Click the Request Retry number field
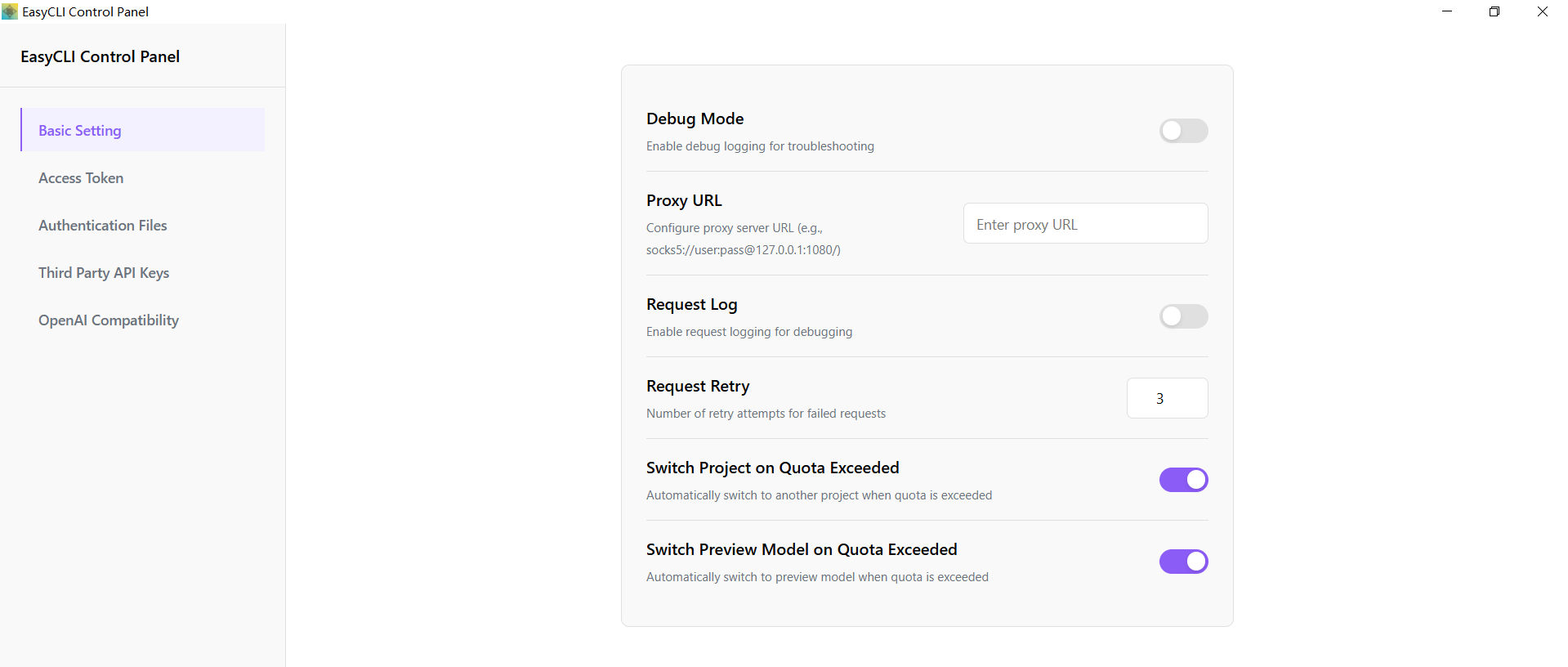The width and height of the screenshot is (1568, 667). click(x=1167, y=398)
